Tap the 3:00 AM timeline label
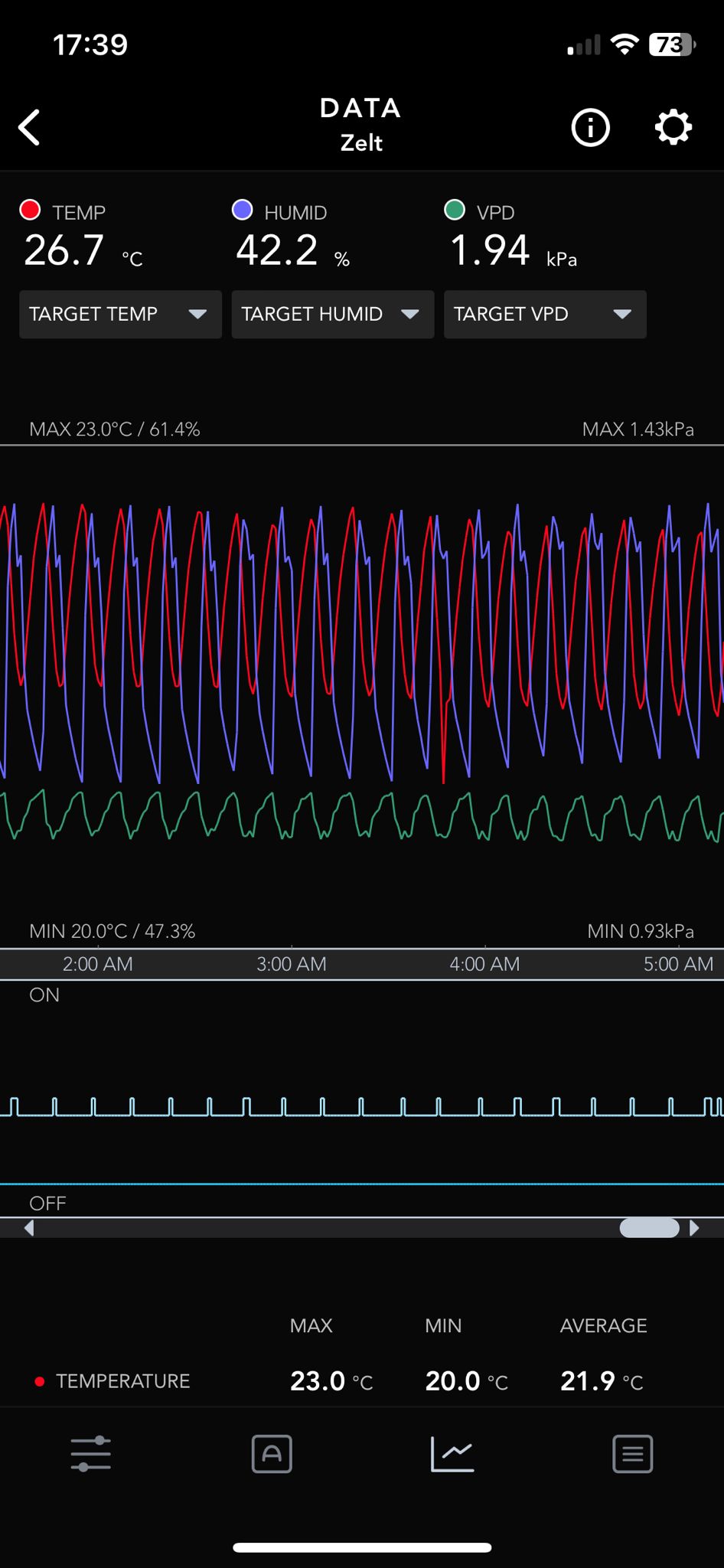 (291, 964)
